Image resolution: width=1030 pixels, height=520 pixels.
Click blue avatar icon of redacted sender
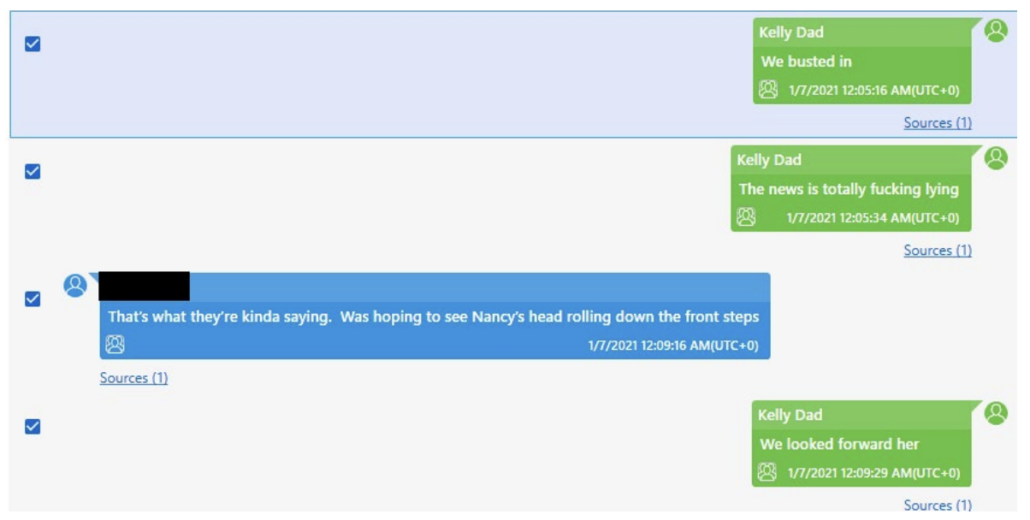coord(75,286)
